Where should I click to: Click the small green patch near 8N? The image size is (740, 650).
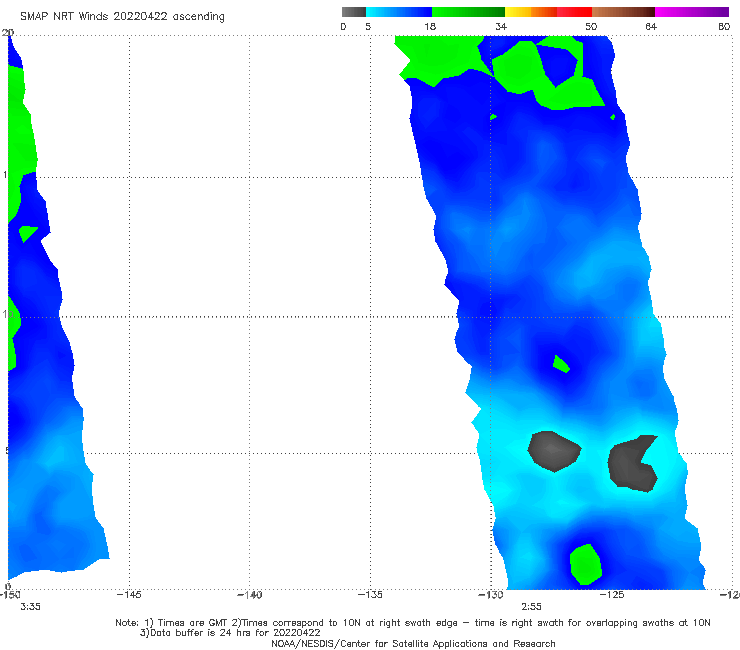pyautogui.click(x=561, y=364)
